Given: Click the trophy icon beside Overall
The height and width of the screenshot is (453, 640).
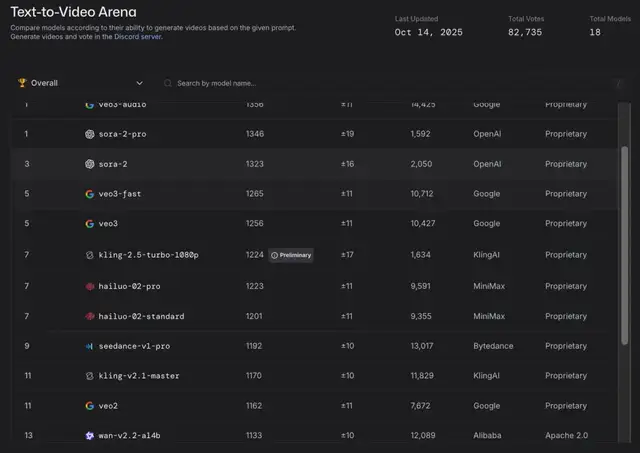Looking at the screenshot, I should 23,83.
